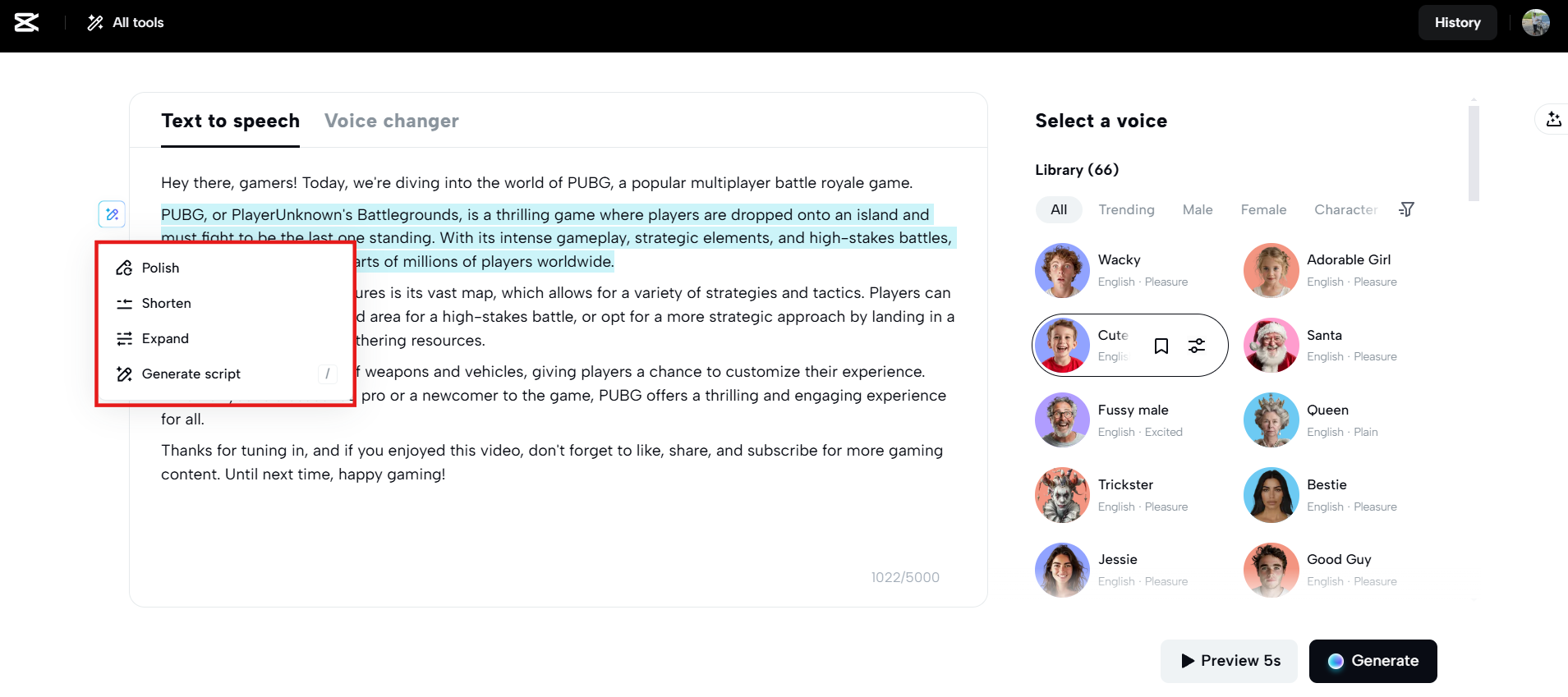Open the AI writing assistant icon
The width and height of the screenshot is (1568, 697).
[112, 214]
